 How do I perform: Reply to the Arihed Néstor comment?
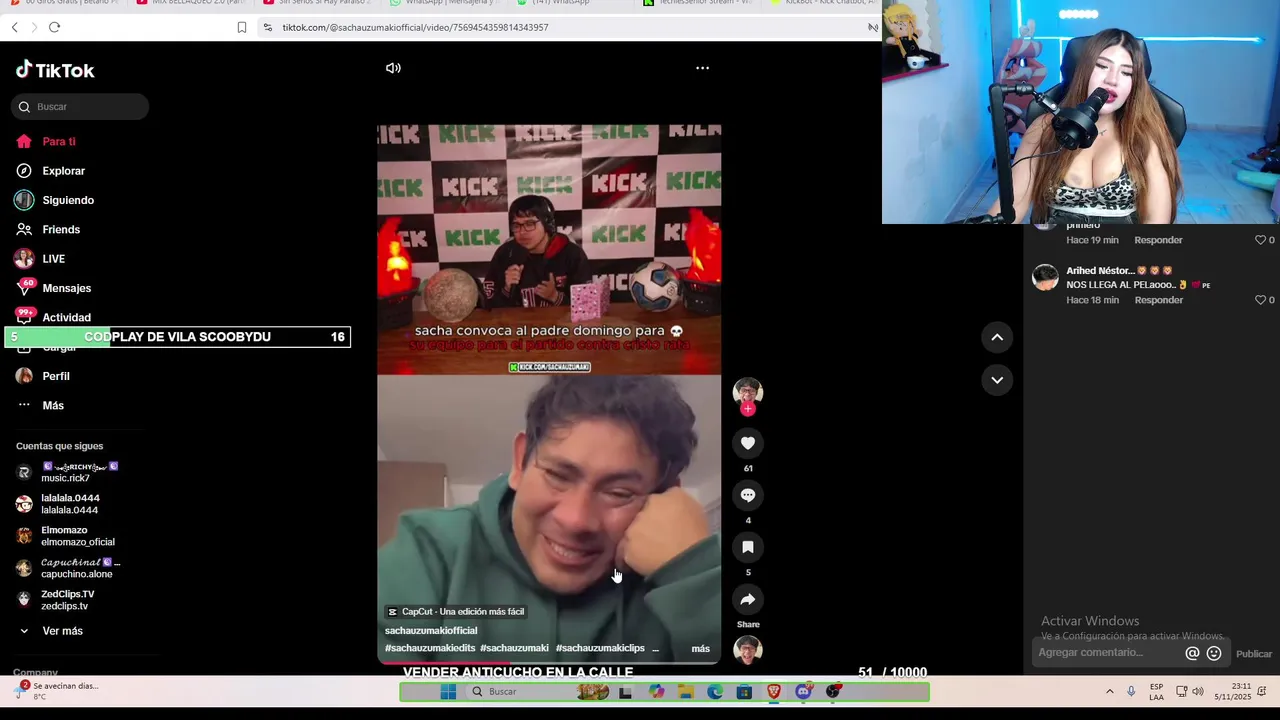point(1158,300)
